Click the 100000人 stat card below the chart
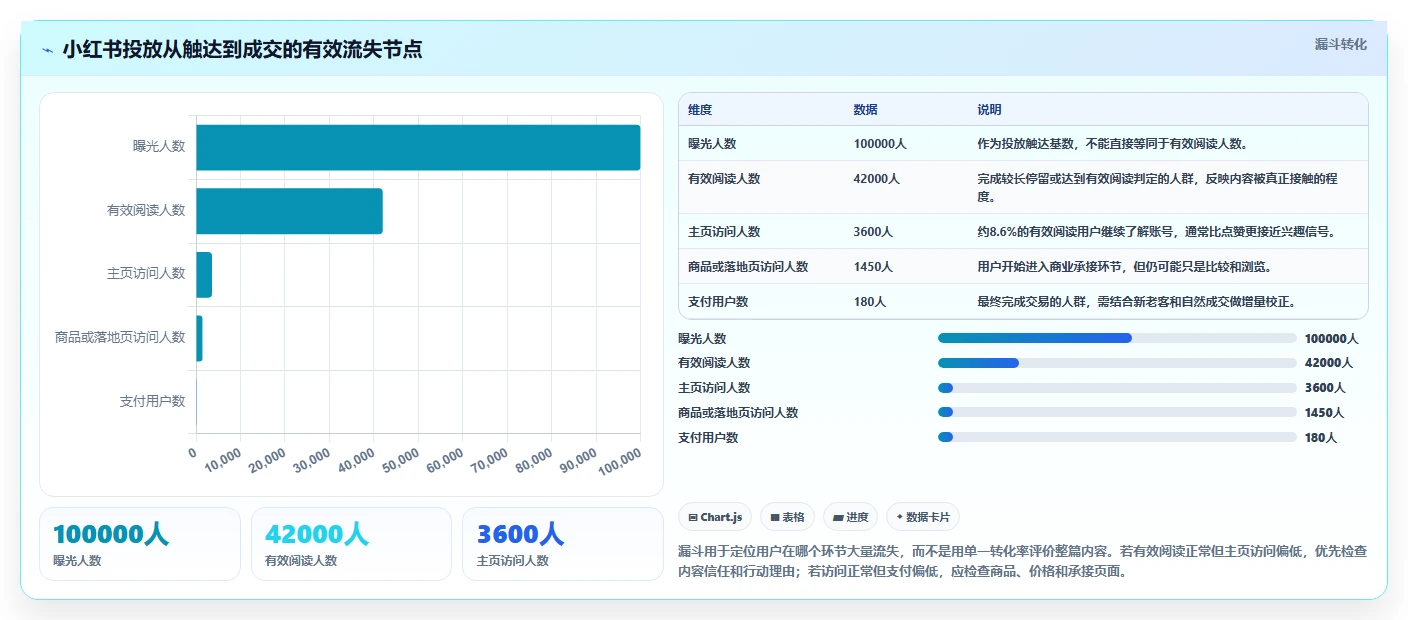 coord(140,544)
